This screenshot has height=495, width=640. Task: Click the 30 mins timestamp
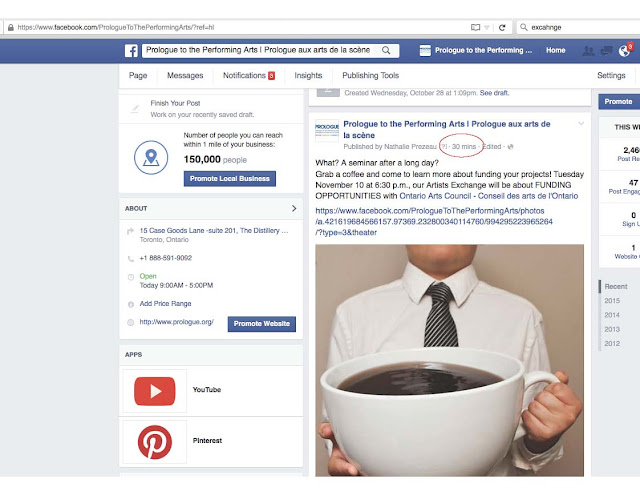point(464,147)
